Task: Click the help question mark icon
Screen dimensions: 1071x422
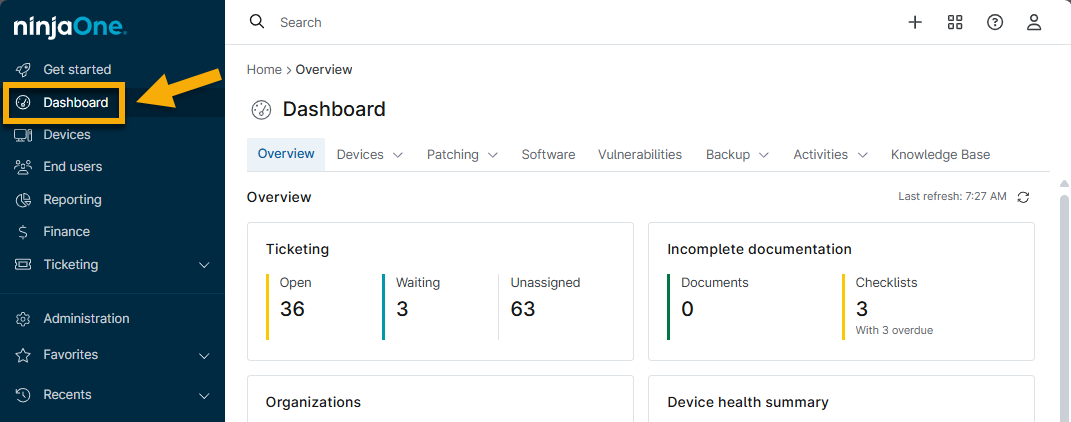Action: pyautogui.click(x=995, y=22)
